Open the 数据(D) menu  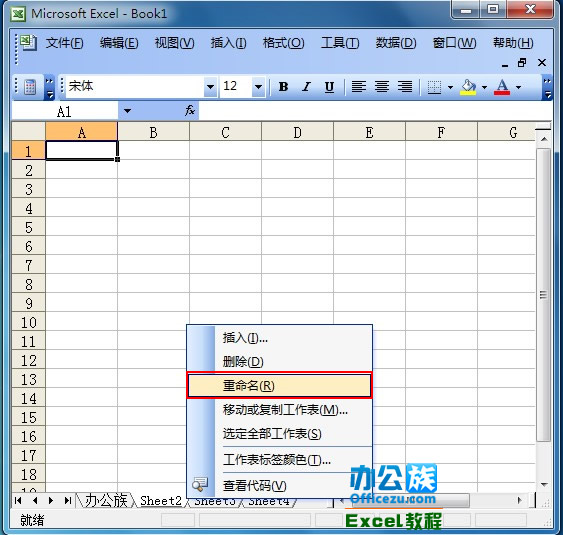click(396, 43)
